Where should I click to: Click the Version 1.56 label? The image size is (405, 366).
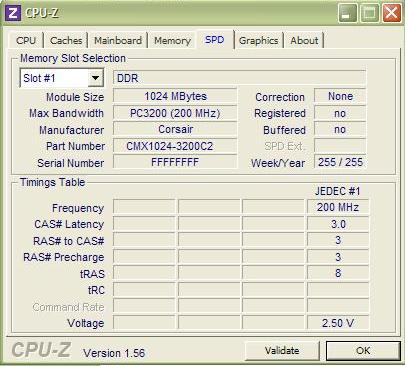pos(114,353)
